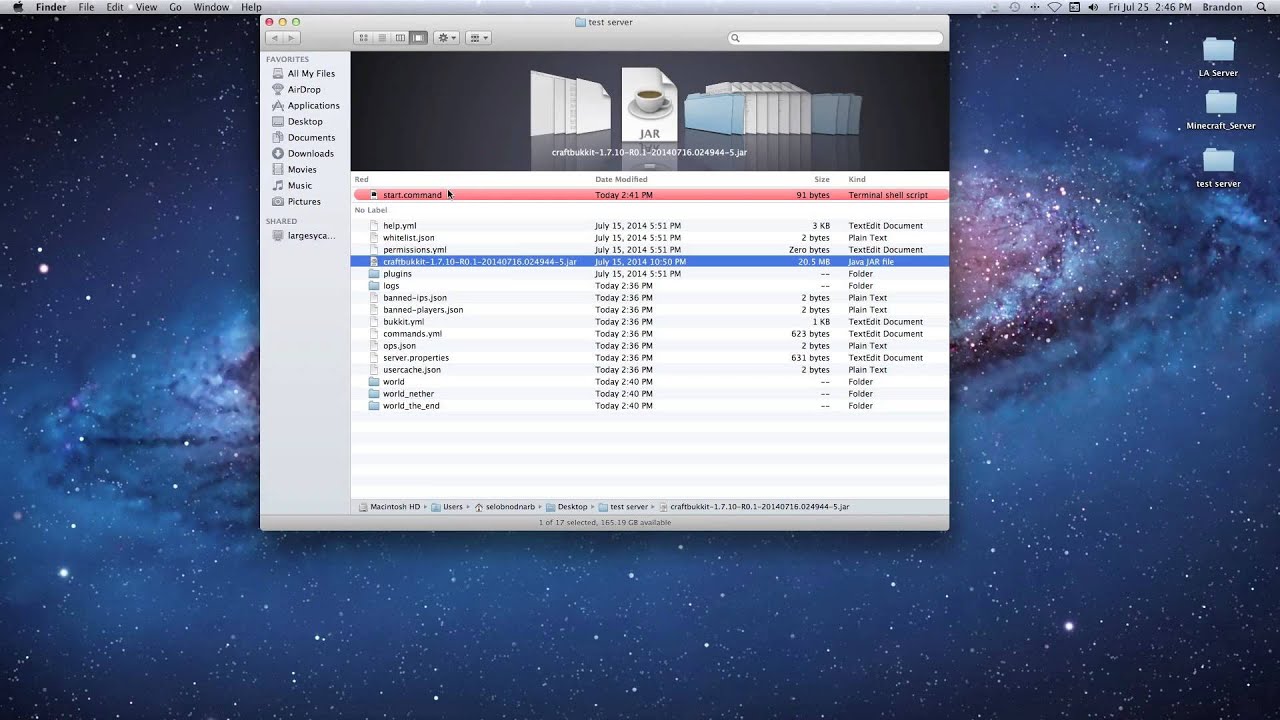The height and width of the screenshot is (720, 1280).
Task: Click the volume icon in menu bar
Action: [x=1093, y=7]
